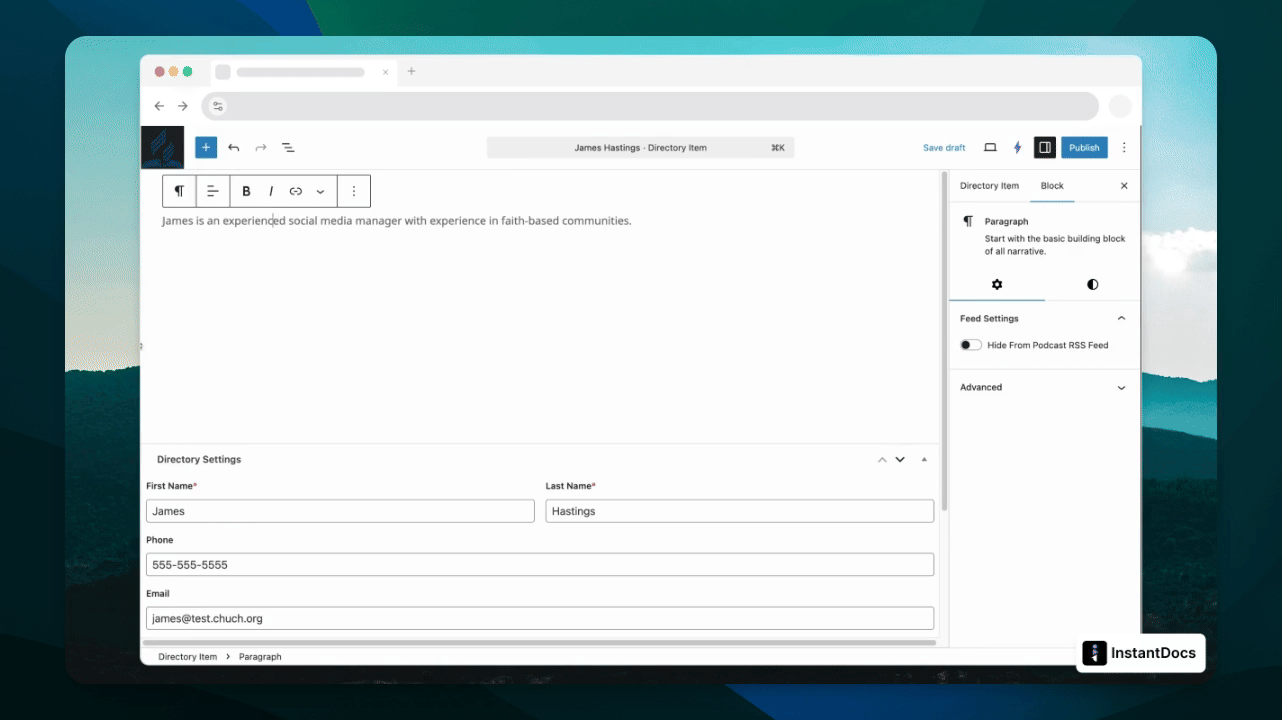Go back in the browser
The height and width of the screenshot is (720, 1282).
(x=159, y=106)
